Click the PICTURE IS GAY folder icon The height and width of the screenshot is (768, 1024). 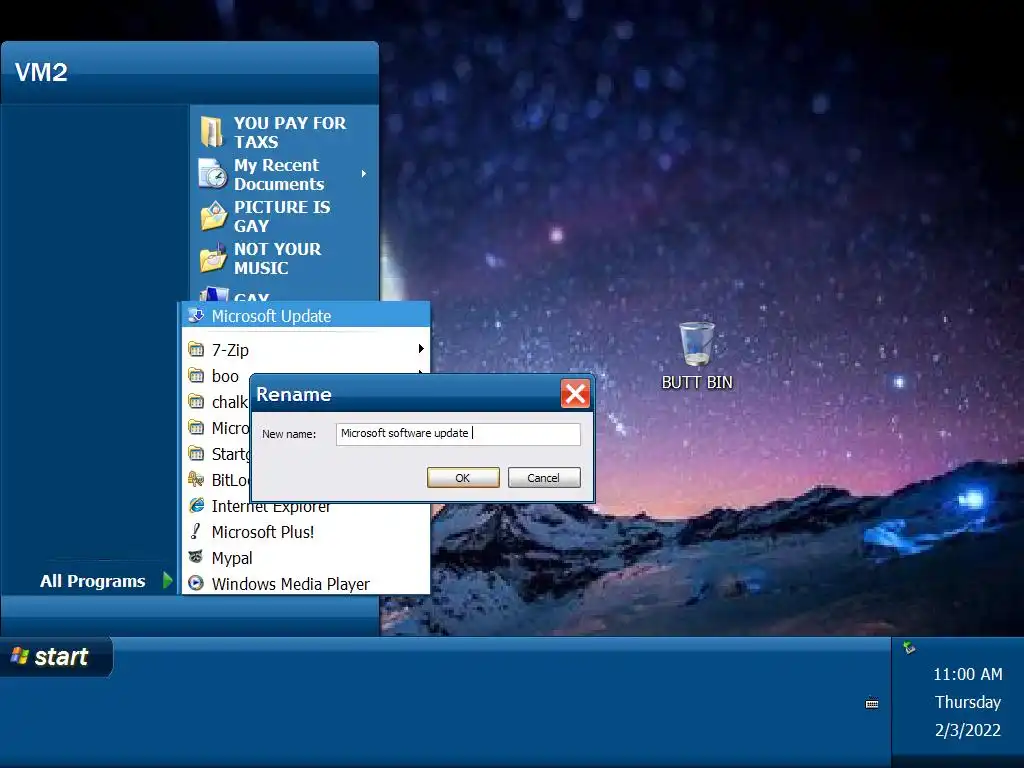coord(213,216)
